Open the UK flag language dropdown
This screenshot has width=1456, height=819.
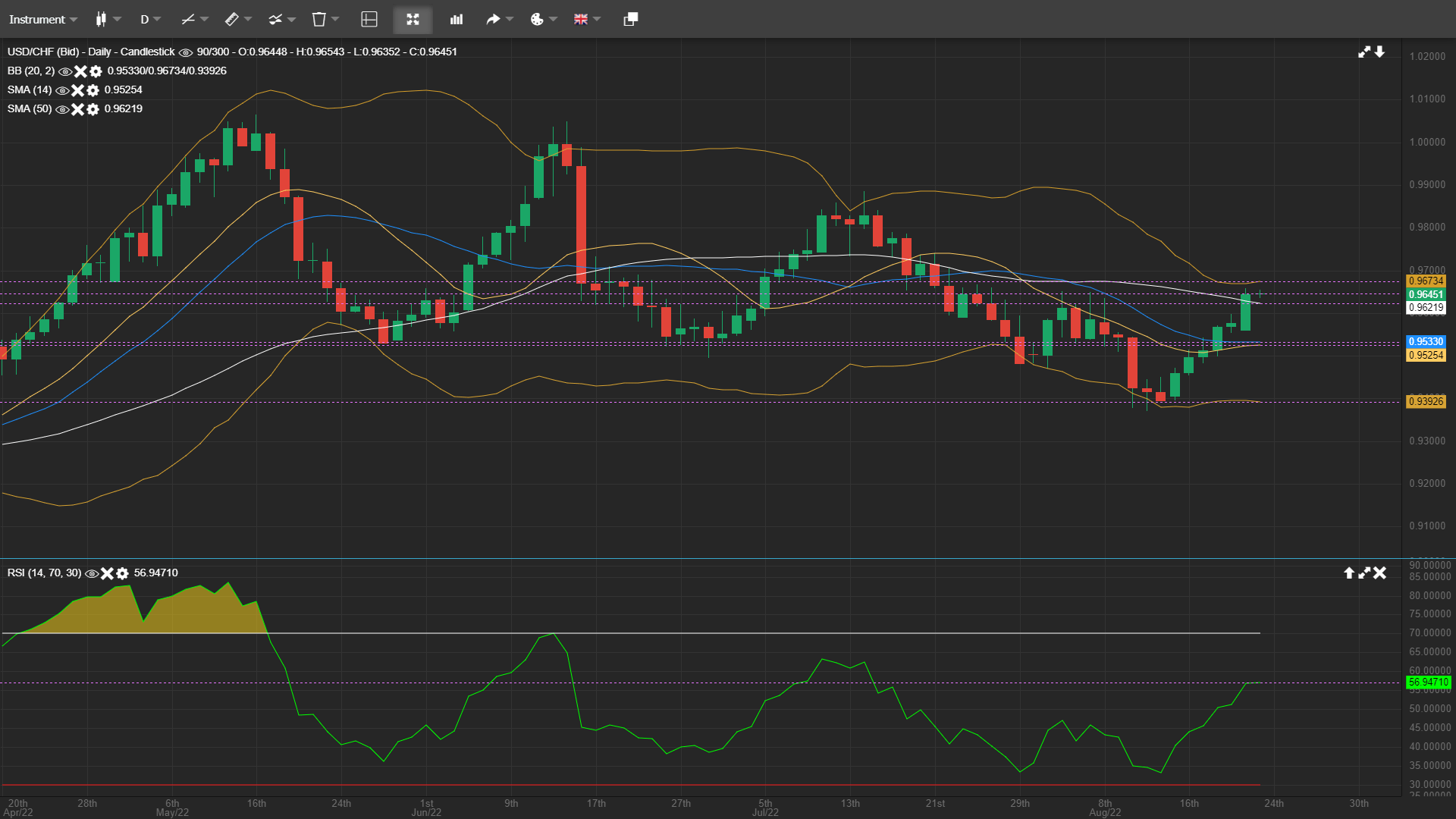click(581, 19)
